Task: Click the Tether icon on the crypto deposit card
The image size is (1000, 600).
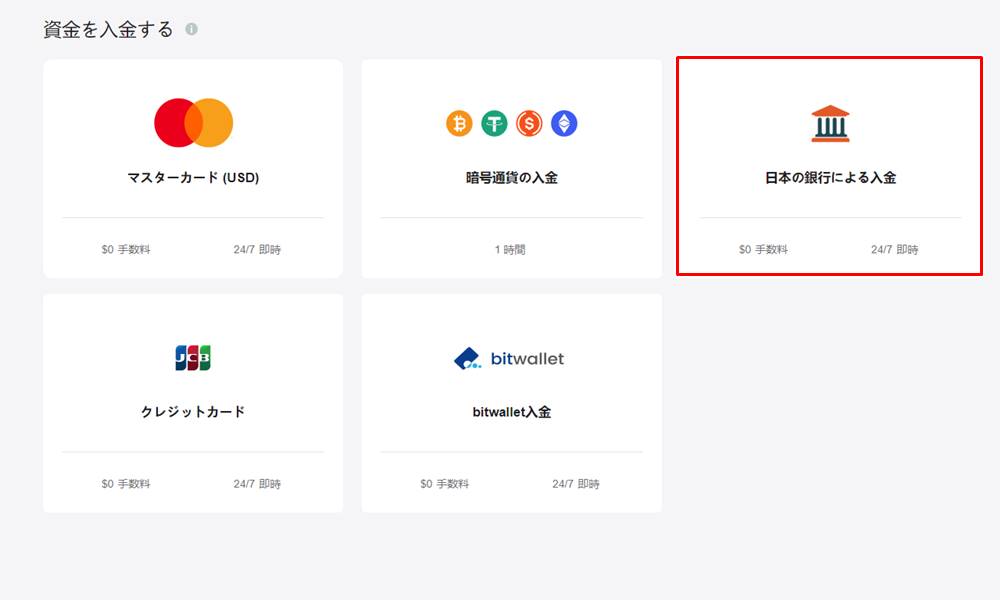Action: [495, 124]
